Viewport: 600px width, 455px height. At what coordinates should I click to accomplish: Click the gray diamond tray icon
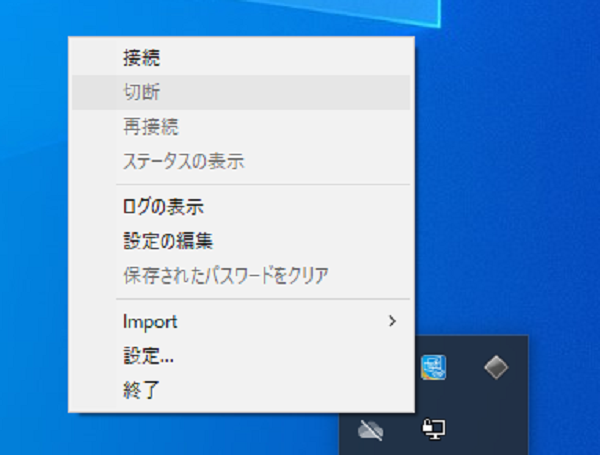(496, 367)
